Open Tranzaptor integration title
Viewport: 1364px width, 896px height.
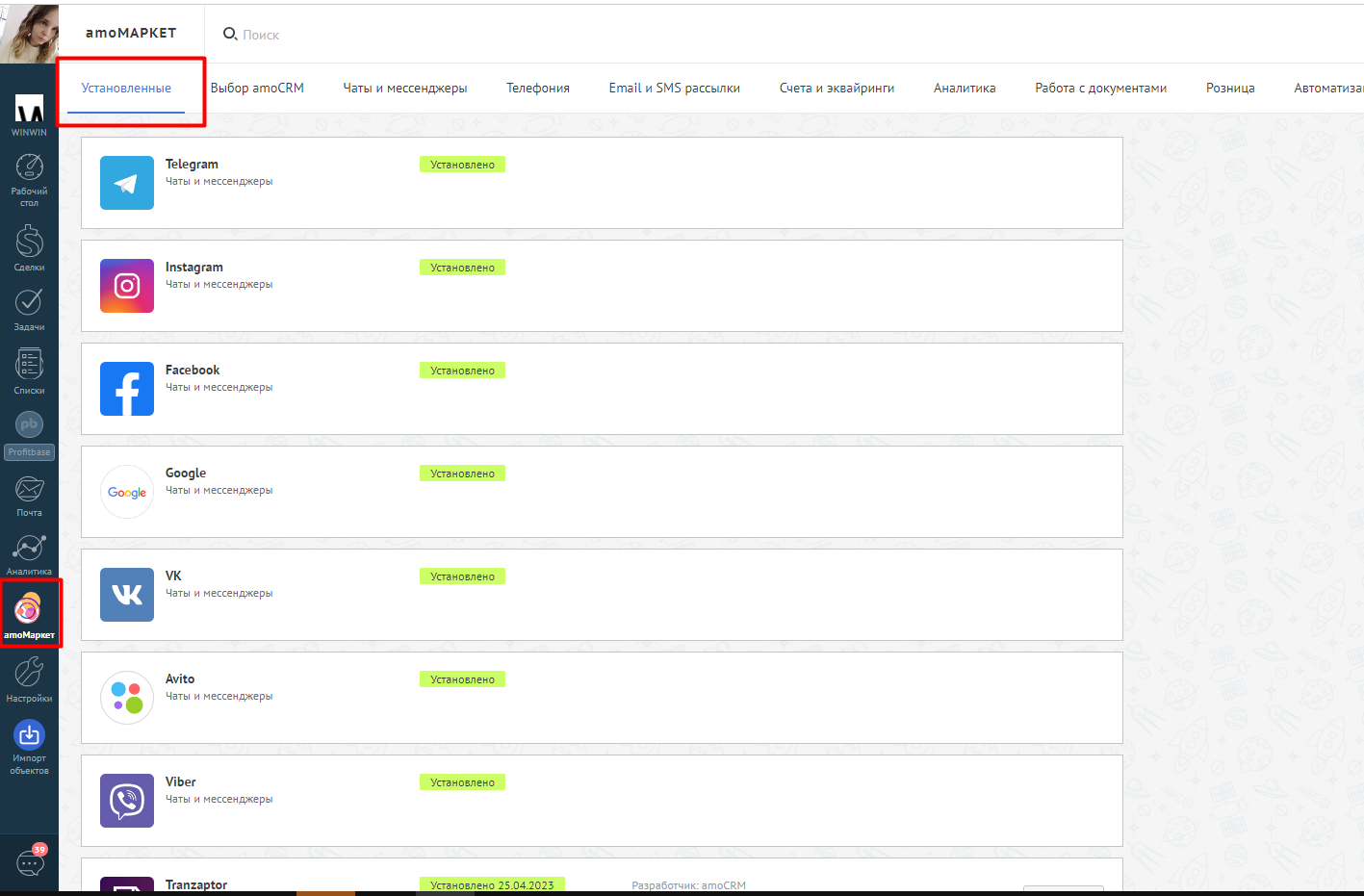[196, 884]
